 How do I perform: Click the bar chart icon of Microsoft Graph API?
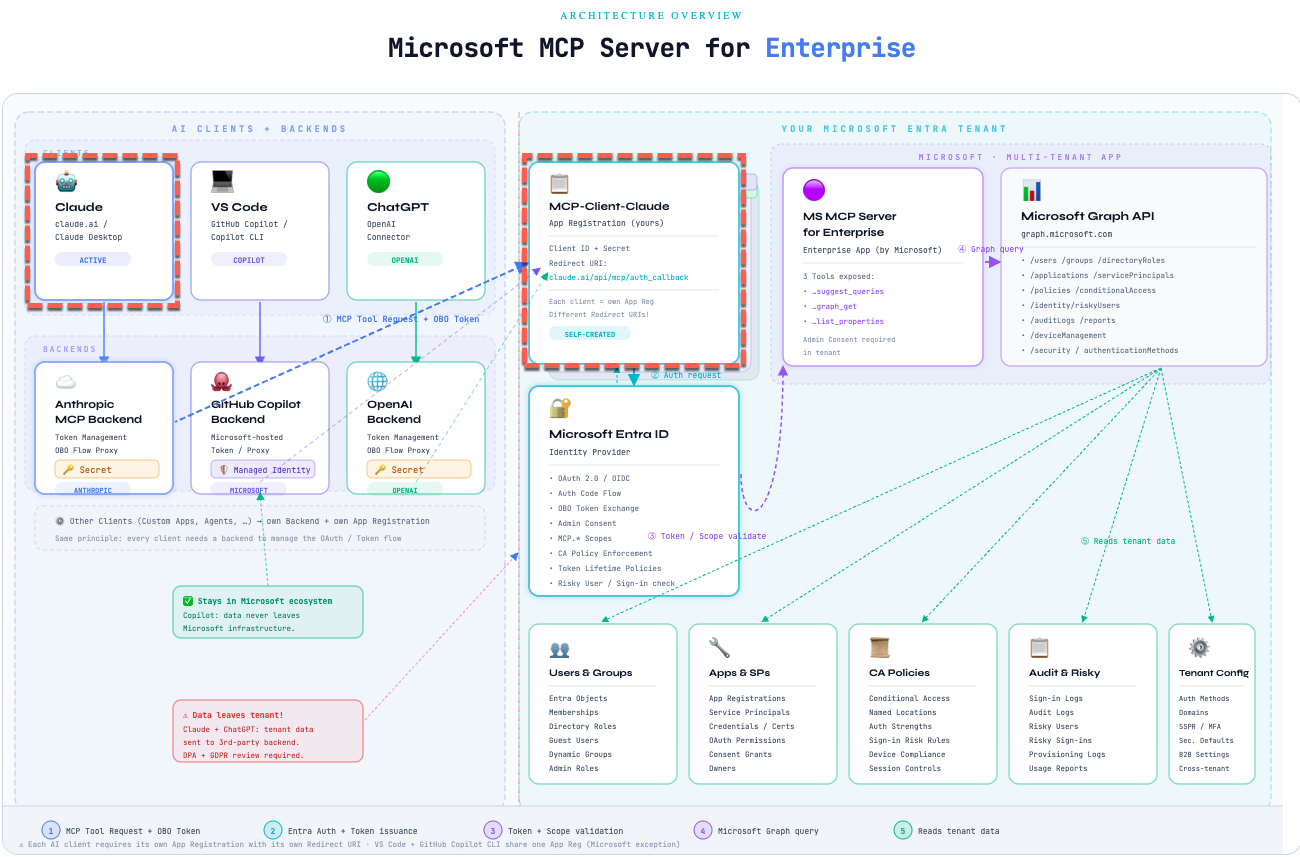click(x=1032, y=190)
